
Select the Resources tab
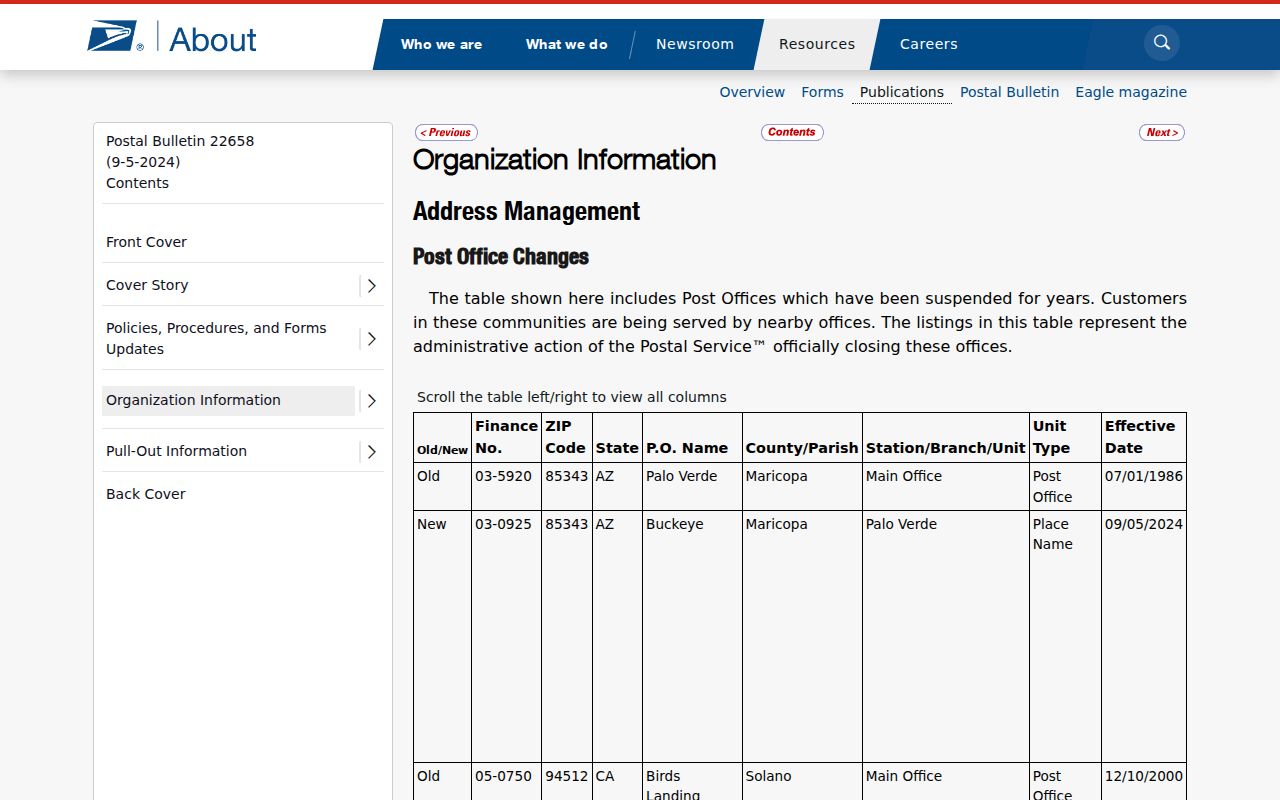[817, 44]
